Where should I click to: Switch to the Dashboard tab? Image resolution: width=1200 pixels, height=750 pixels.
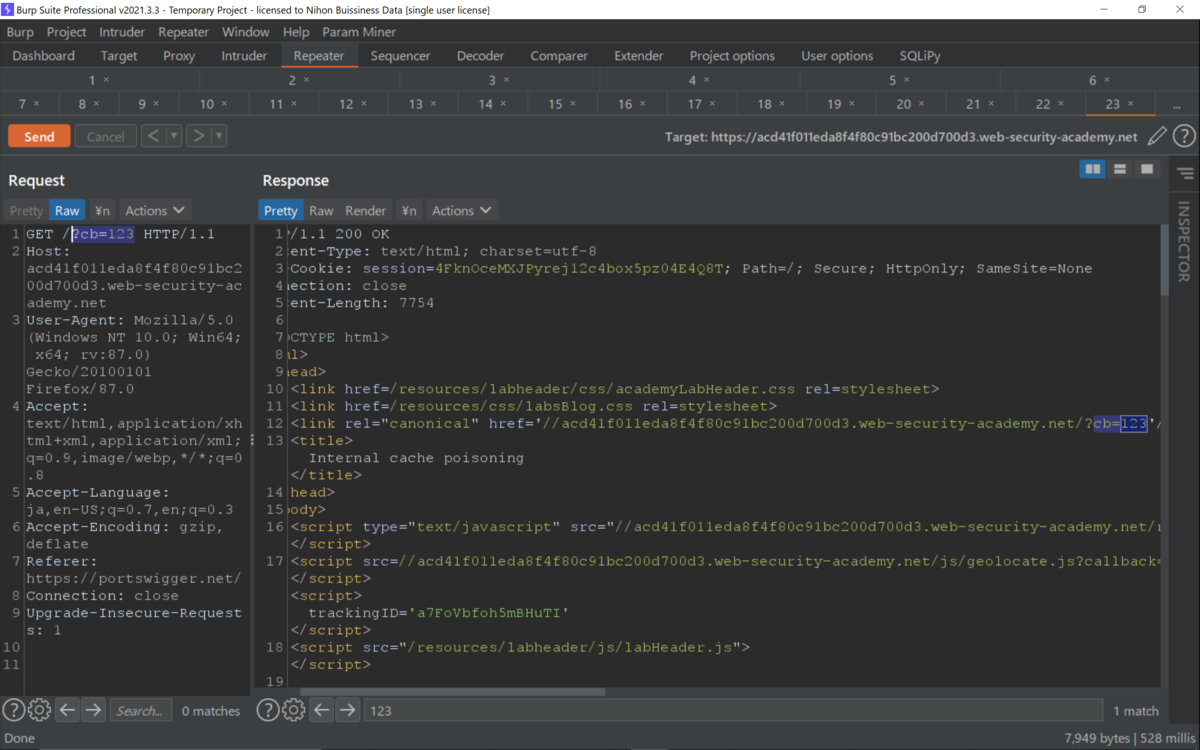click(44, 56)
